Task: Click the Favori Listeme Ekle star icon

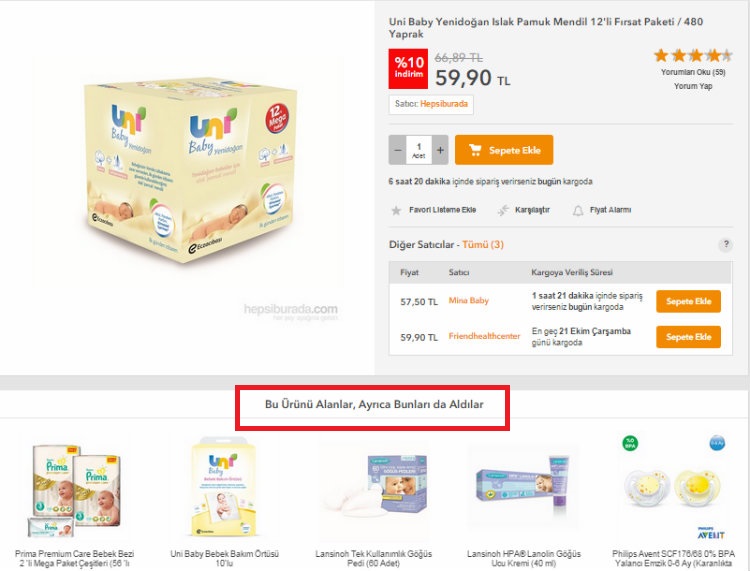Action: coord(396,211)
